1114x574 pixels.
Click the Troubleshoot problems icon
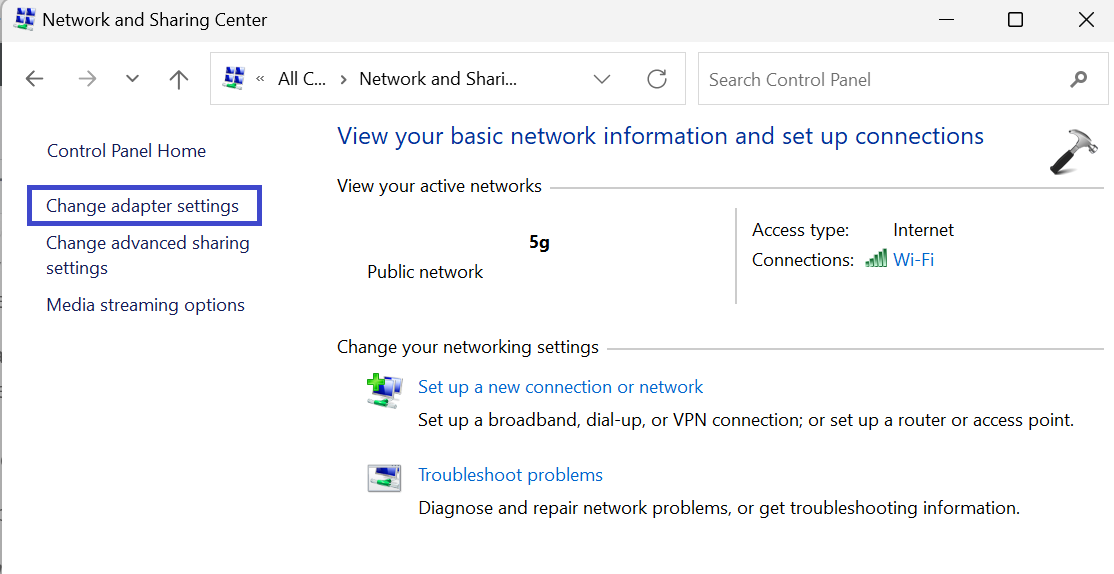pyautogui.click(x=384, y=478)
